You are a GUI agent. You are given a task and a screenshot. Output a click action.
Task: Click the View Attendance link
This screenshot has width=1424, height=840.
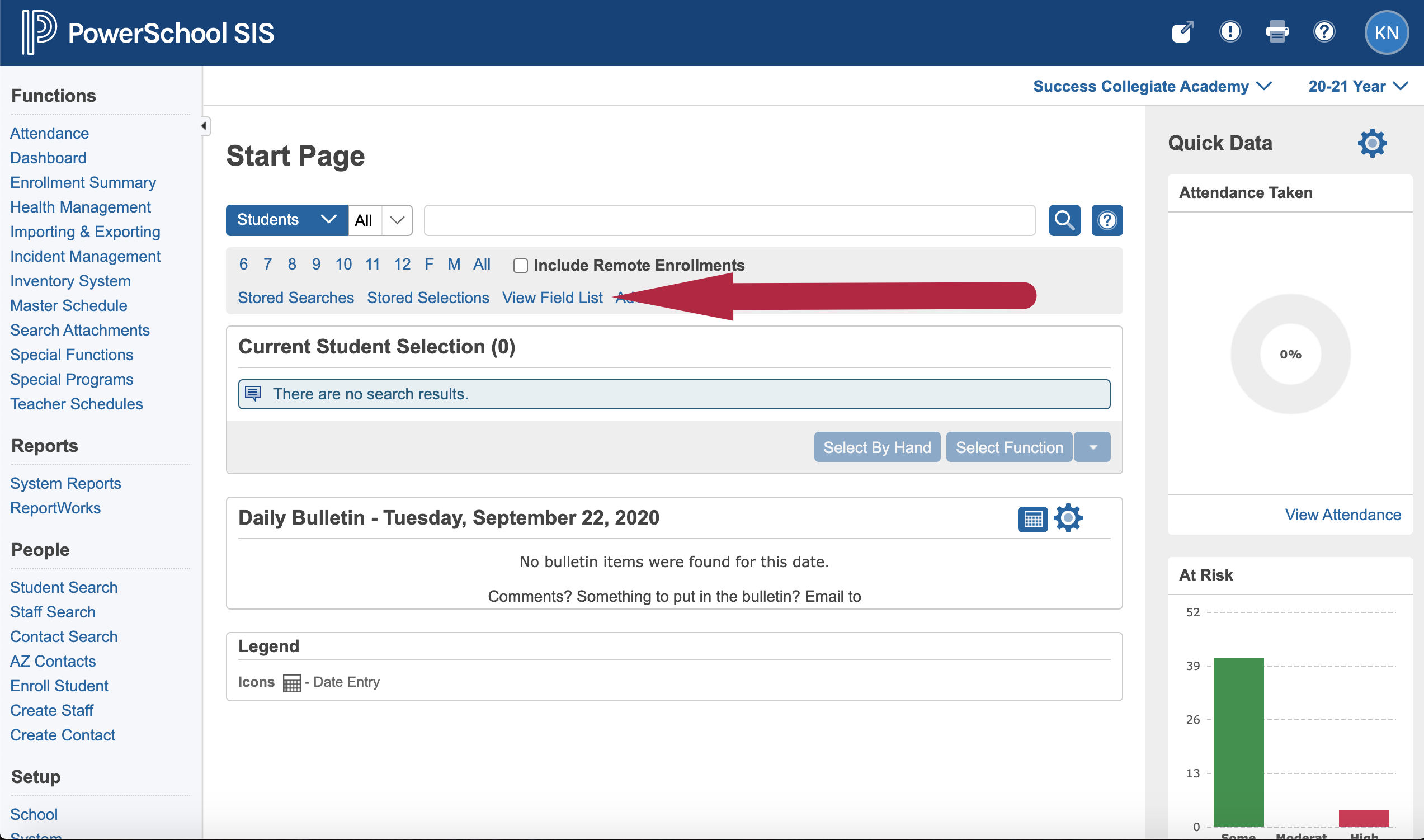click(1342, 515)
